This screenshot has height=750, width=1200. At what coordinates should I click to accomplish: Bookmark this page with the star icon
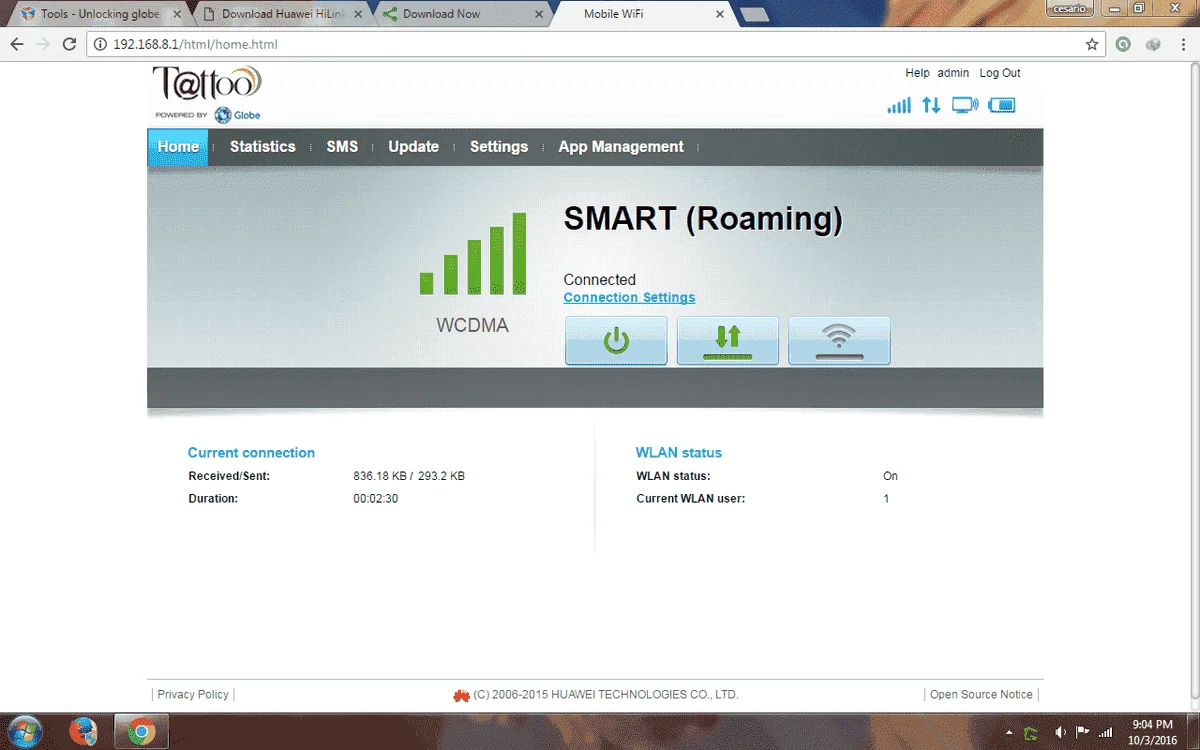[x=1092, y=44]
